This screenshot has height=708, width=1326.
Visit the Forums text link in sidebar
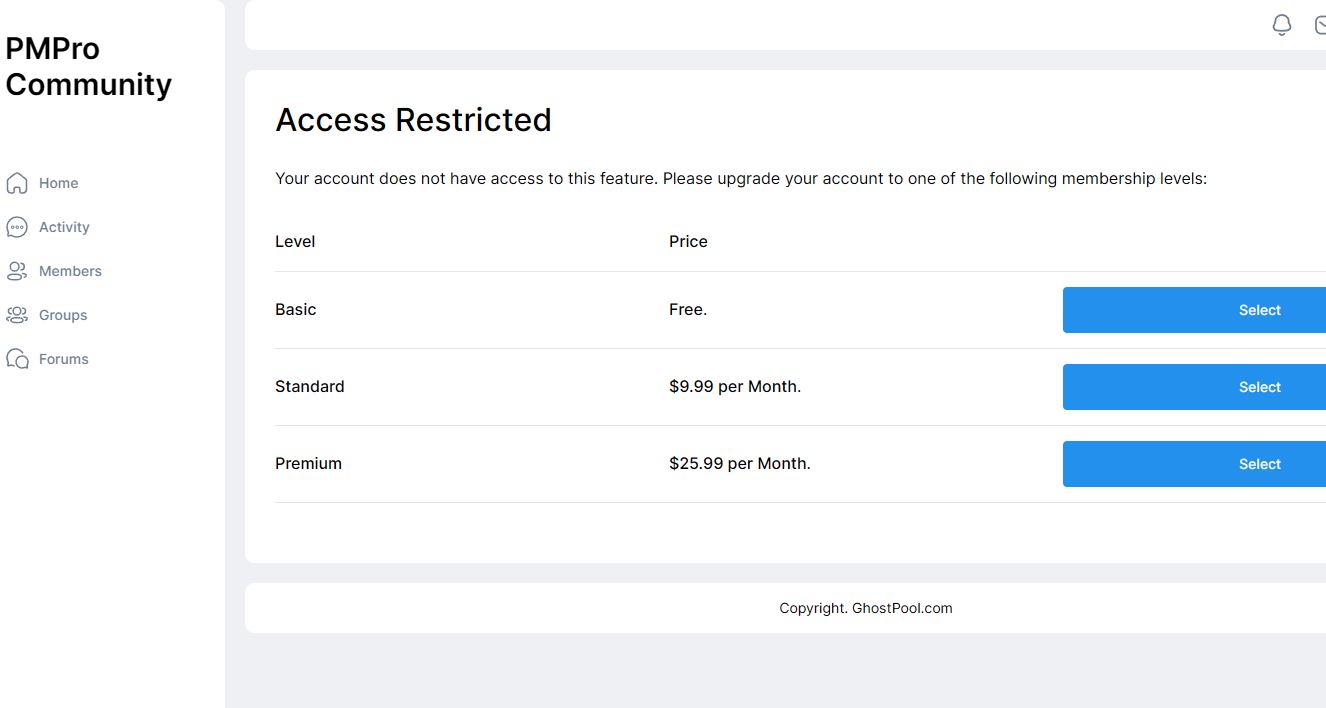64,359
